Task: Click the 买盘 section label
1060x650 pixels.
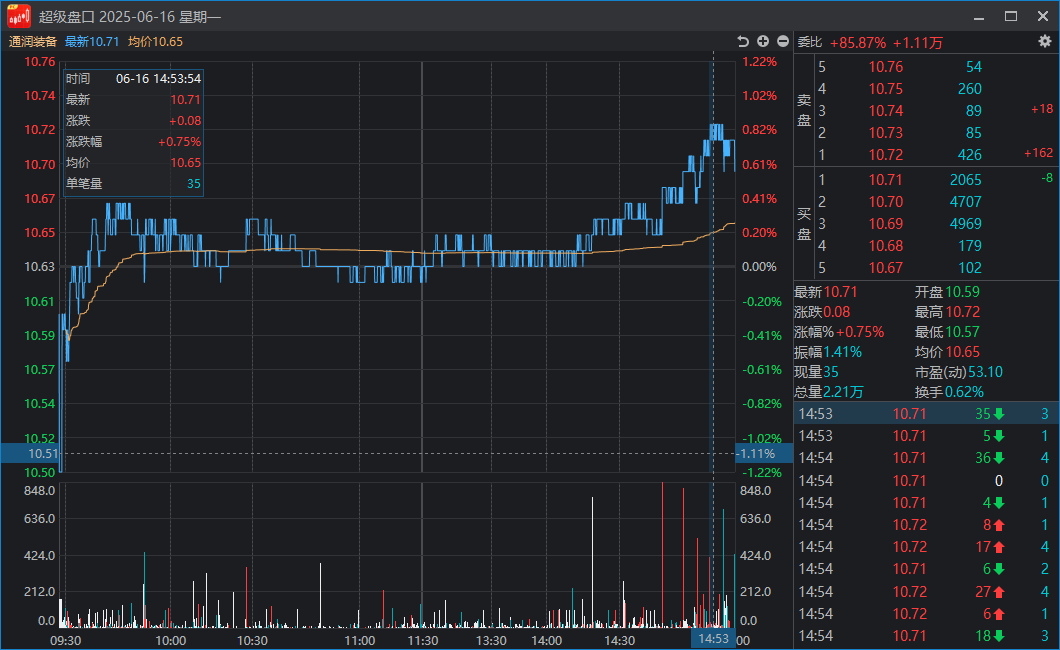Action: pyautogui.click(x=804, y=224)
